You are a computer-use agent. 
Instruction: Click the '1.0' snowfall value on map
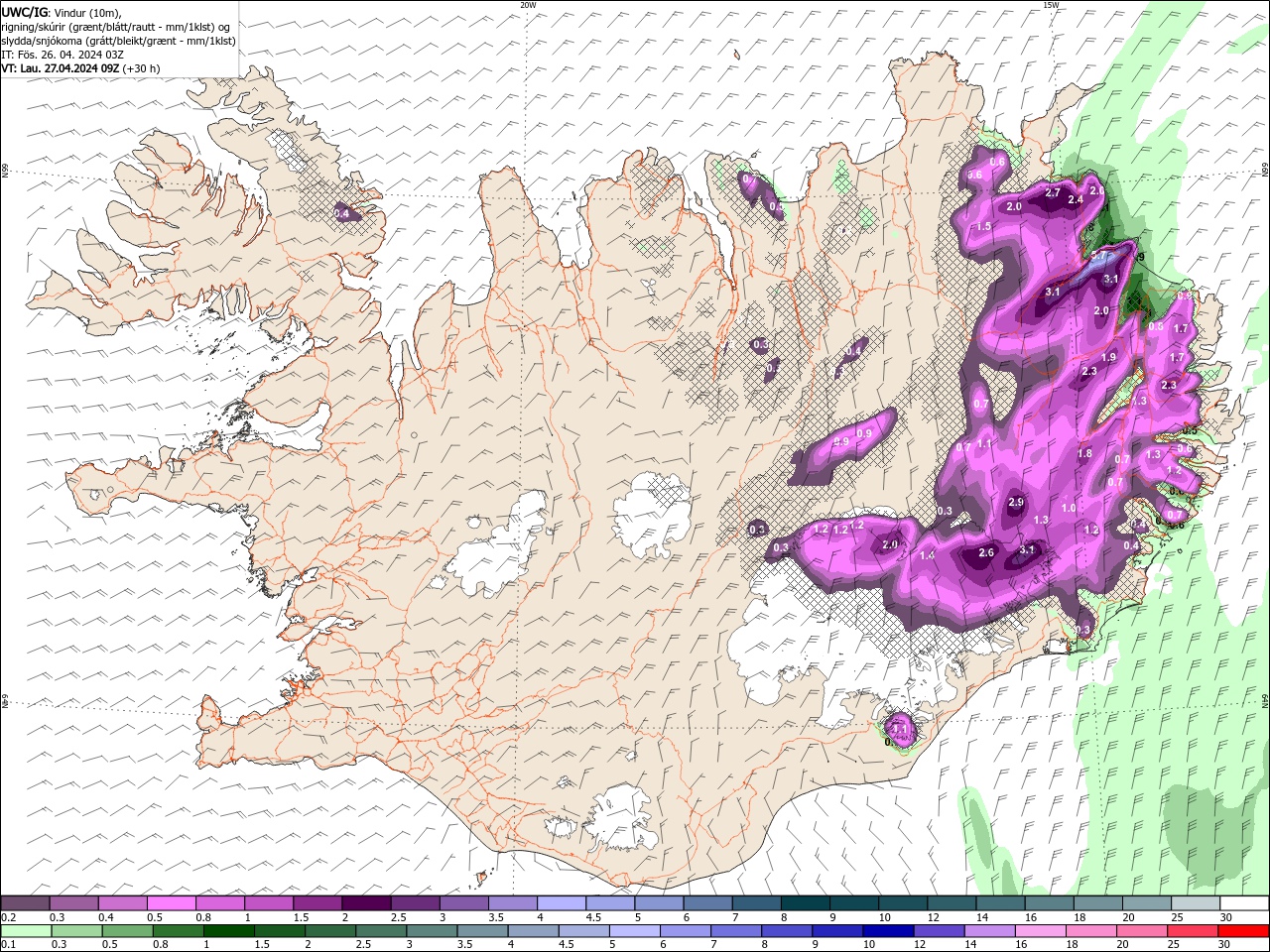click(1069, 508)
